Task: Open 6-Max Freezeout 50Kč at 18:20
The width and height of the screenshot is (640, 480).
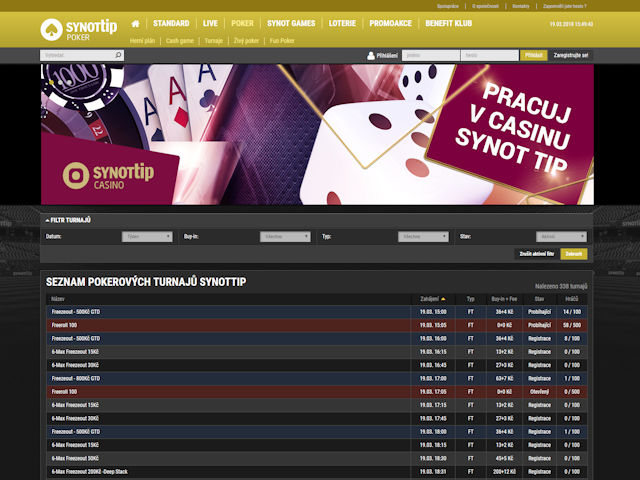Action: point(316,458)
